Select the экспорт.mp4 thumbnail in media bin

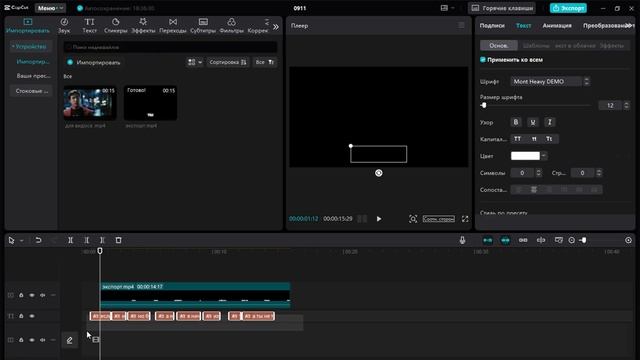pyautogui.click(x=150, y=103)
